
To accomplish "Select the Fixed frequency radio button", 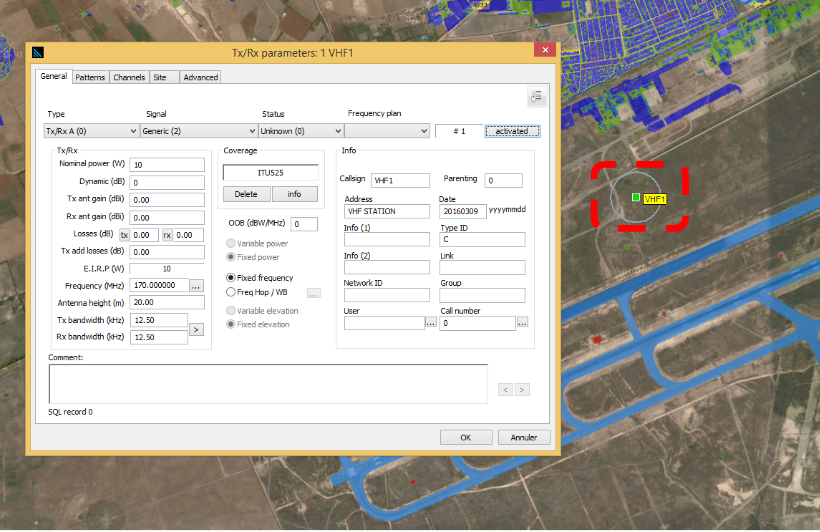I will (x=232, y=277).
